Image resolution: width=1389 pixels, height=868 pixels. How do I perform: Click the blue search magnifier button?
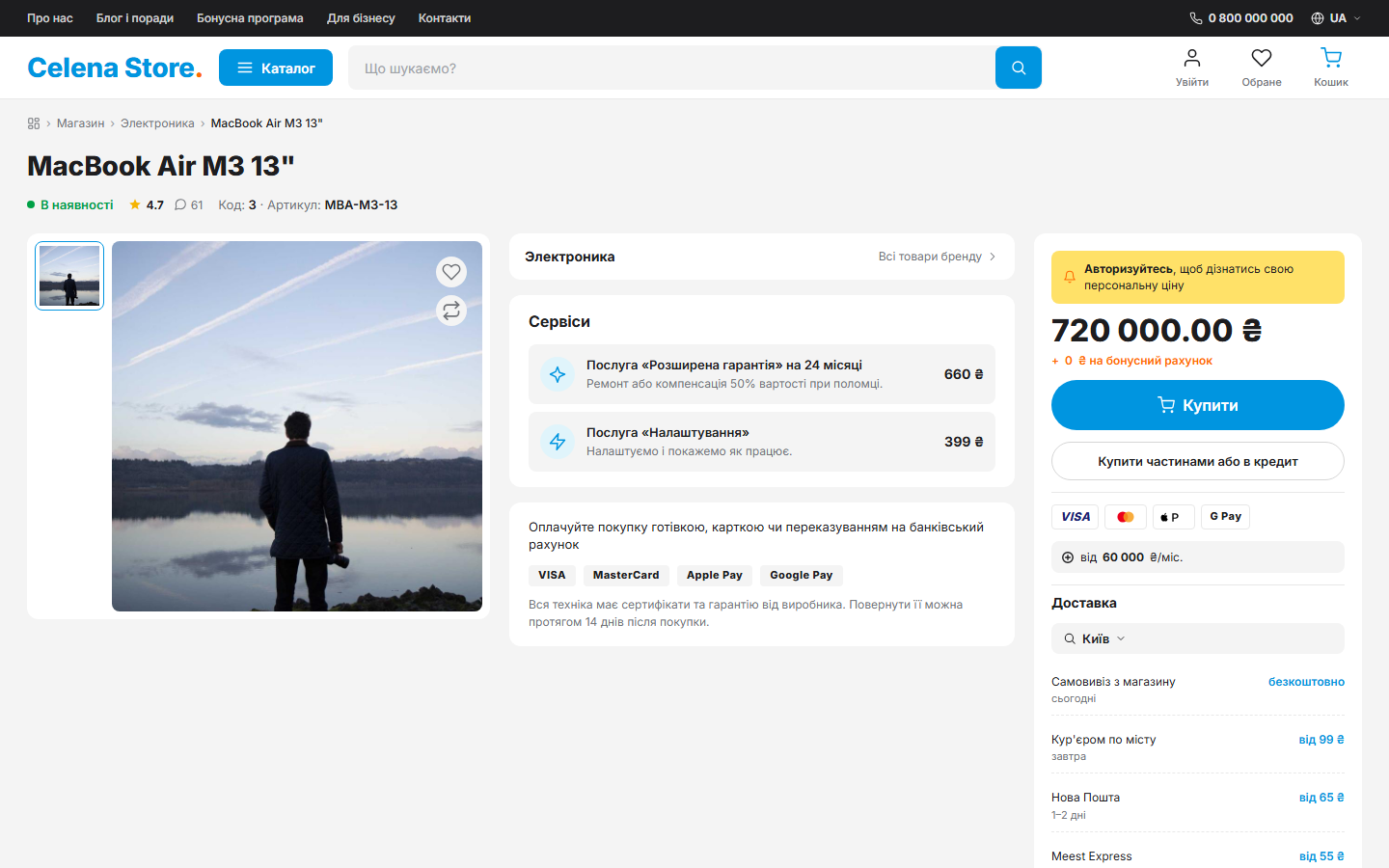click(x=1019, y=68)
